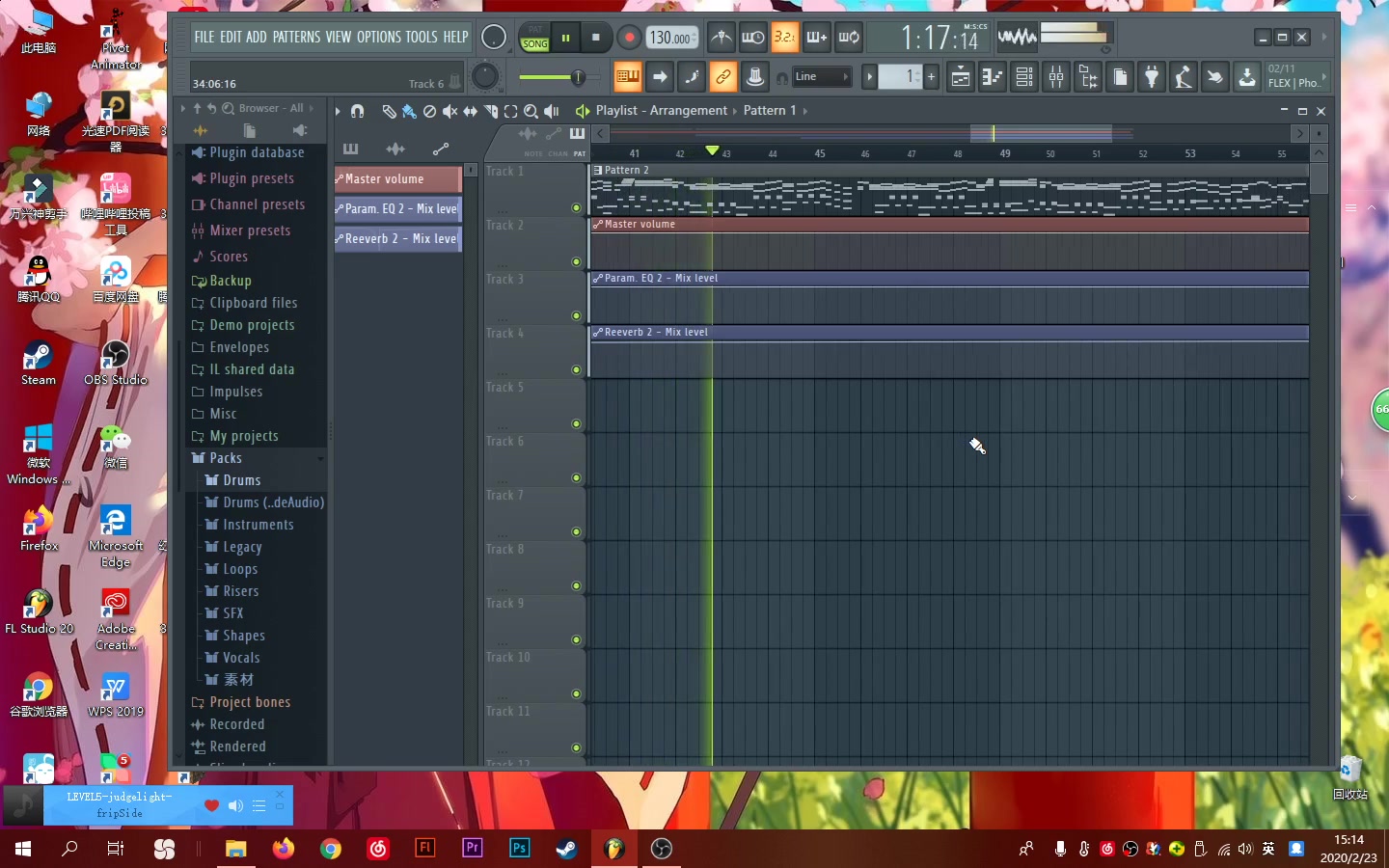Toggle the metronome icon

point(722,38)
